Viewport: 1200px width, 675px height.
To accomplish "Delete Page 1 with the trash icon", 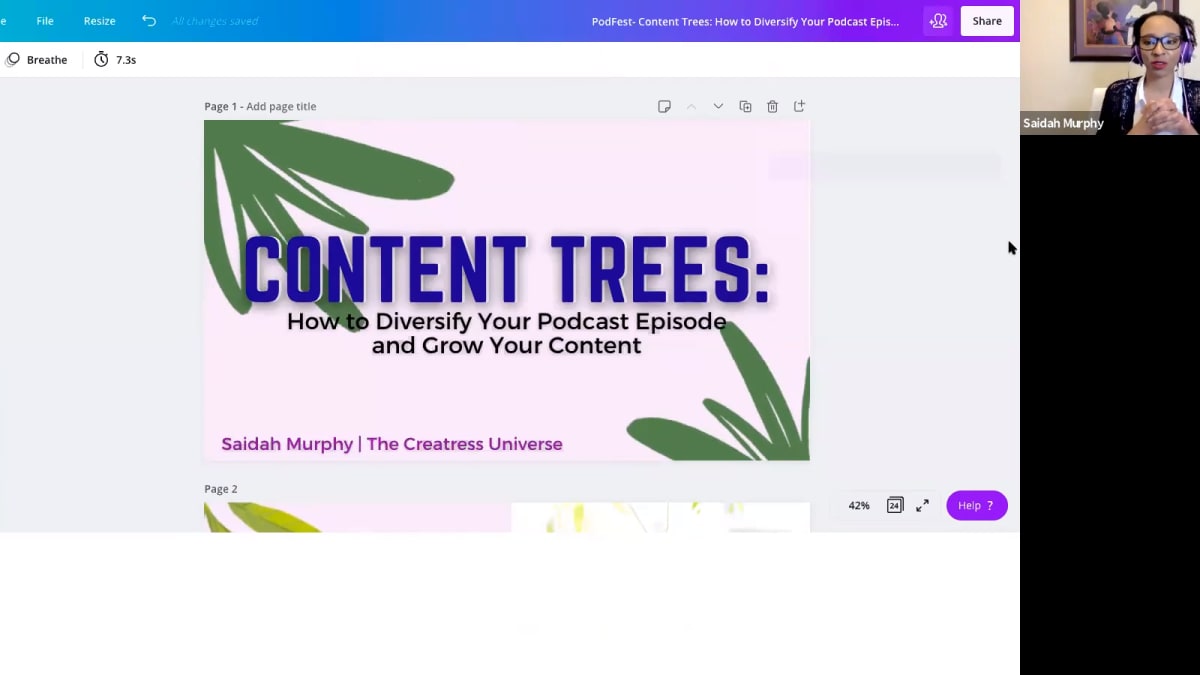I will pos(772,106).
